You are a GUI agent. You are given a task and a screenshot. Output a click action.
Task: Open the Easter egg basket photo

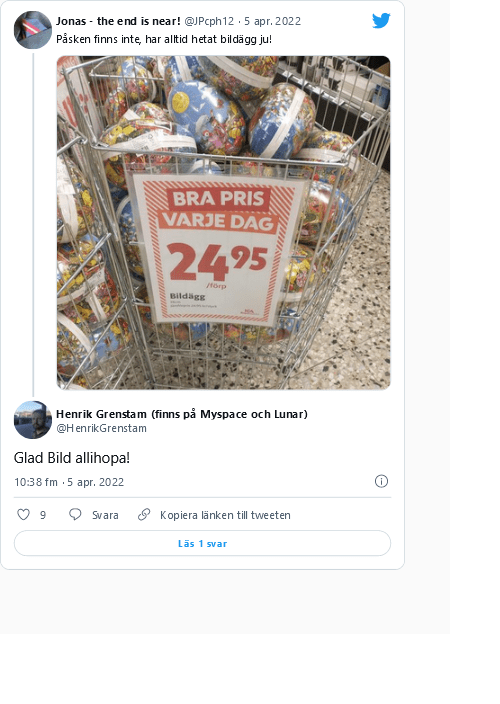click(x=224, y=223)
